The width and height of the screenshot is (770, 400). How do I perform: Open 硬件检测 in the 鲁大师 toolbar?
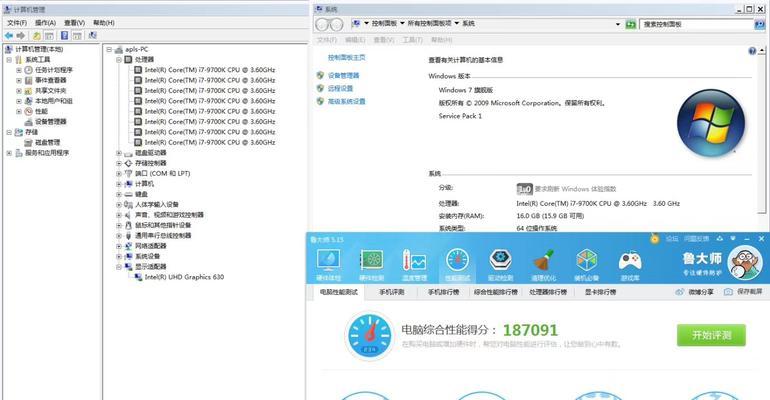point(371,265)
